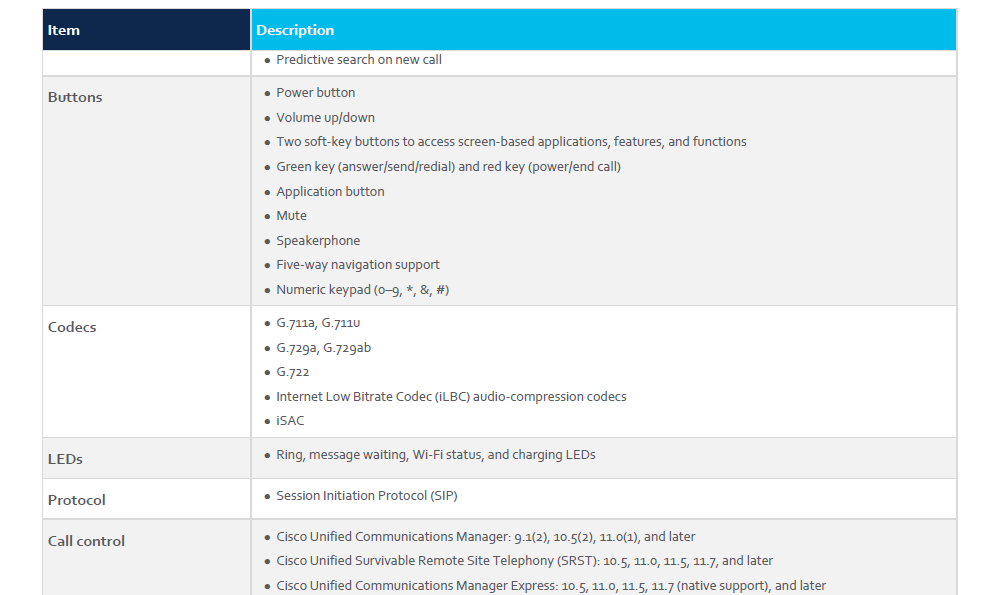The image size is (1000, 595).
Task: Select the Codecs row label
Action: click(72, 327)
